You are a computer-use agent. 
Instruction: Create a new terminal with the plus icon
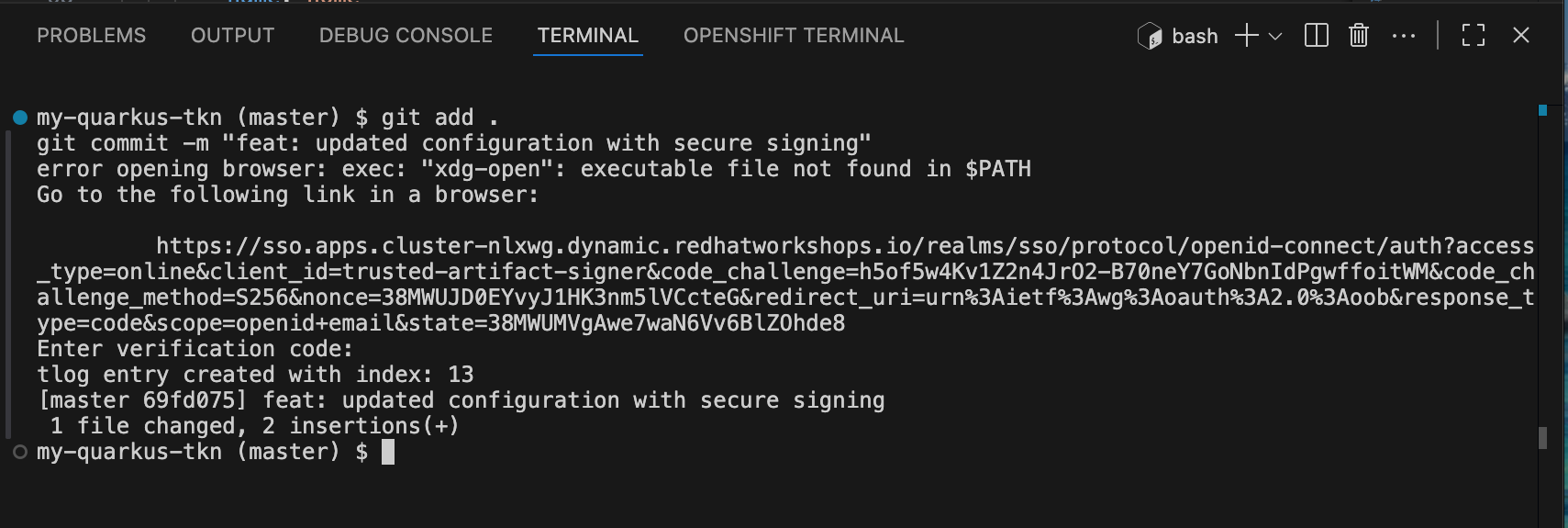pos(1246,36)
